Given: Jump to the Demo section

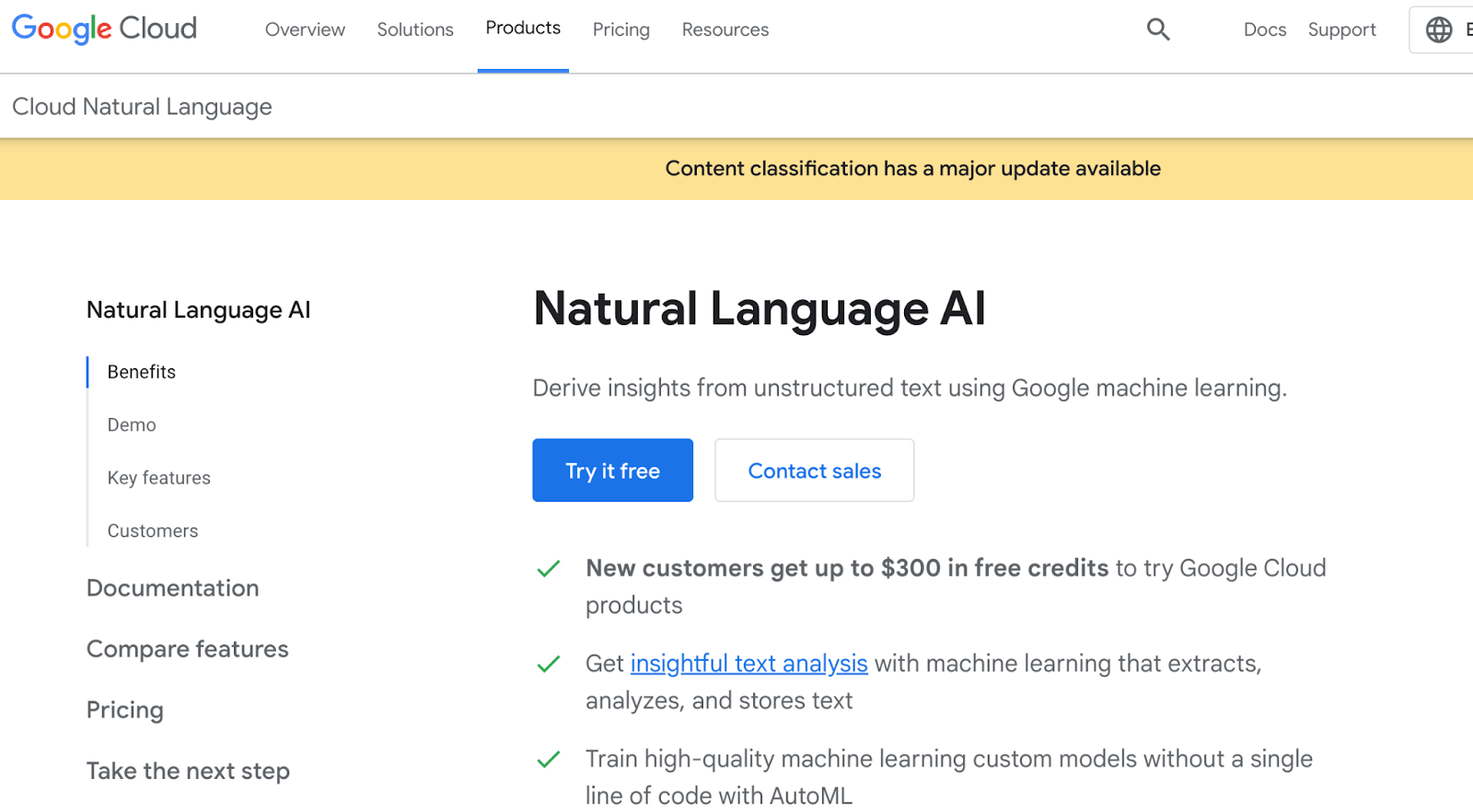Looking at the screenshot, I should (x=132, y=425).
